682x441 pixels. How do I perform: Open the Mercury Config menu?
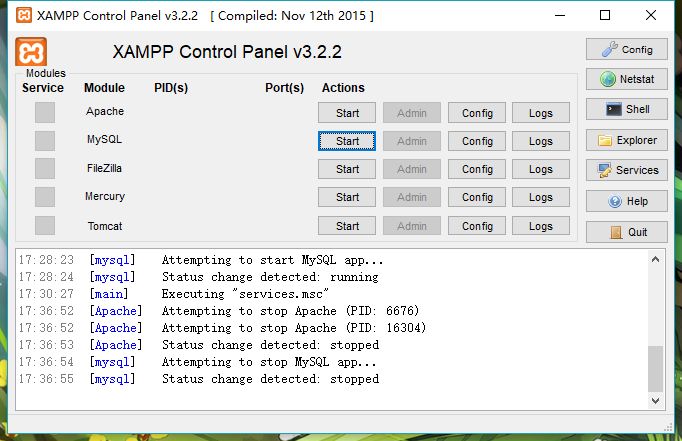477,197
